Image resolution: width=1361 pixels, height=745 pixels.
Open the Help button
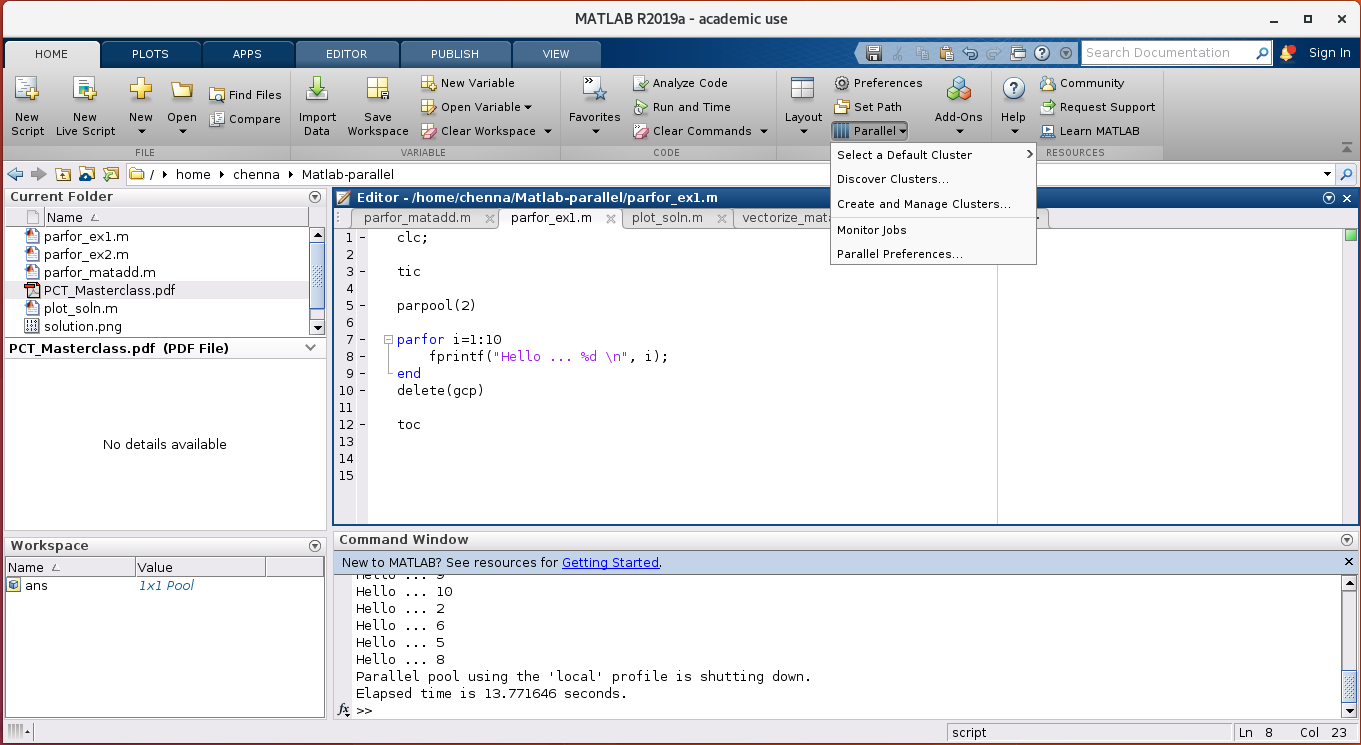click(1013, 106)
